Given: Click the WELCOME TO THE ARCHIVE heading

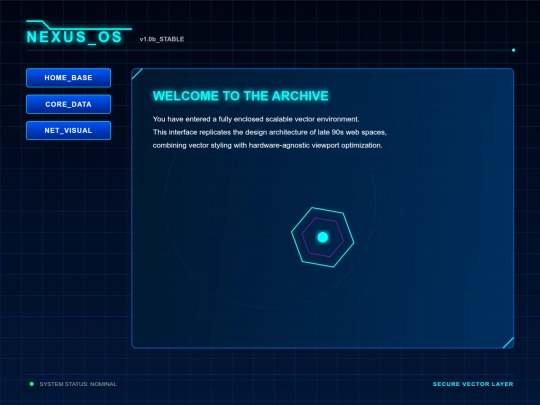Looking at the screenshot, I should pyautogui.click(x=241, y=96).
